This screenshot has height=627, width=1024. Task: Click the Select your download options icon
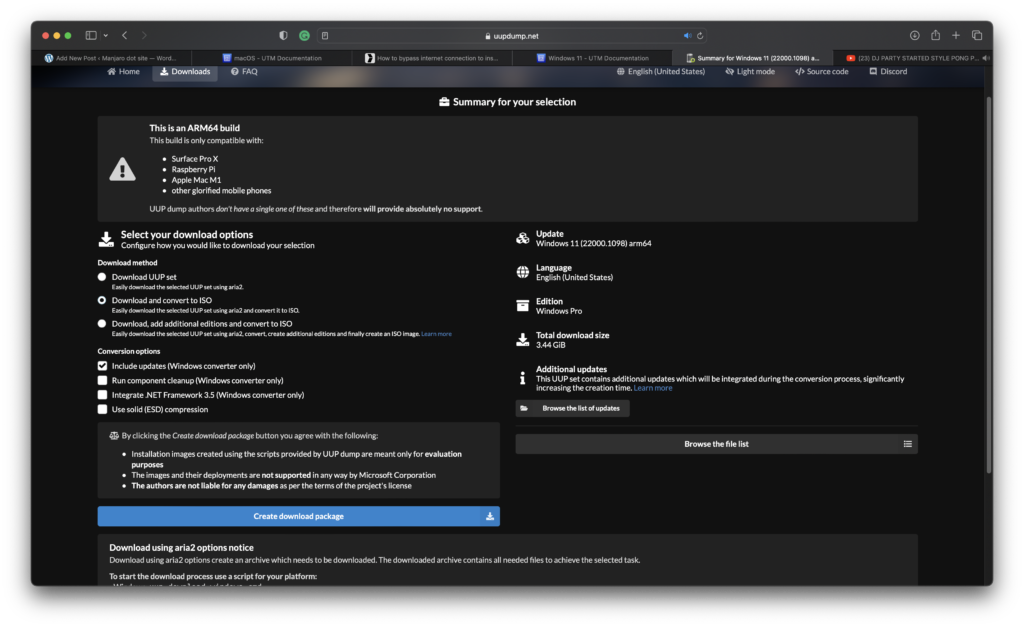[x=106, y=239]
